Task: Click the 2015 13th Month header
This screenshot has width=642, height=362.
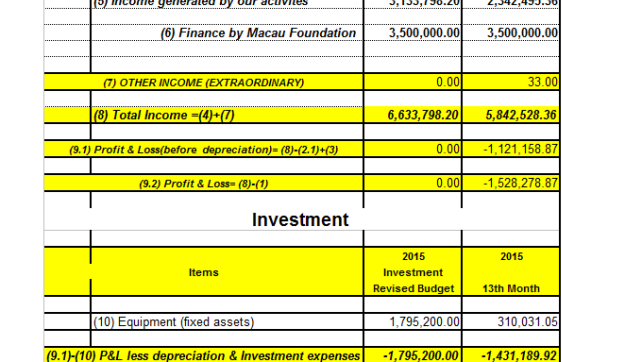Action: pos(511,272)
